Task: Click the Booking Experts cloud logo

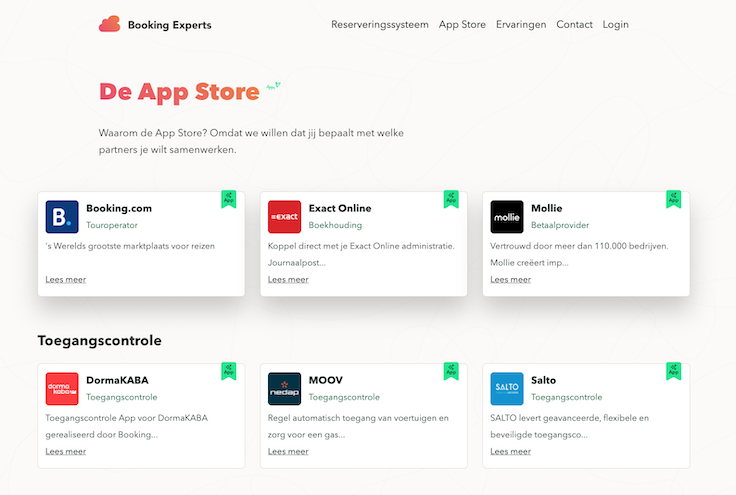Action: (109, 24)
